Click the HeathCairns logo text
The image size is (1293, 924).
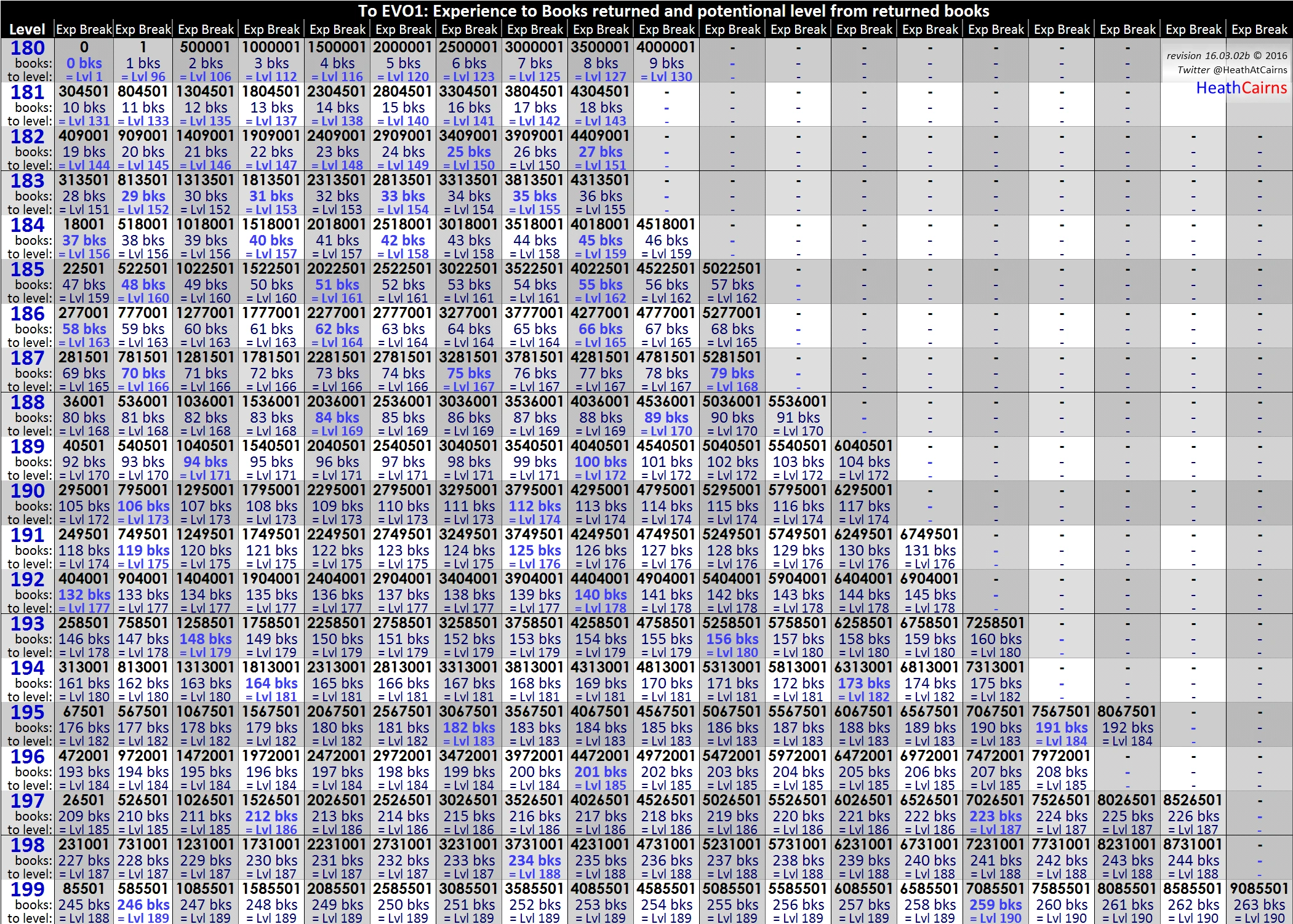click(x=1241, y=89)
